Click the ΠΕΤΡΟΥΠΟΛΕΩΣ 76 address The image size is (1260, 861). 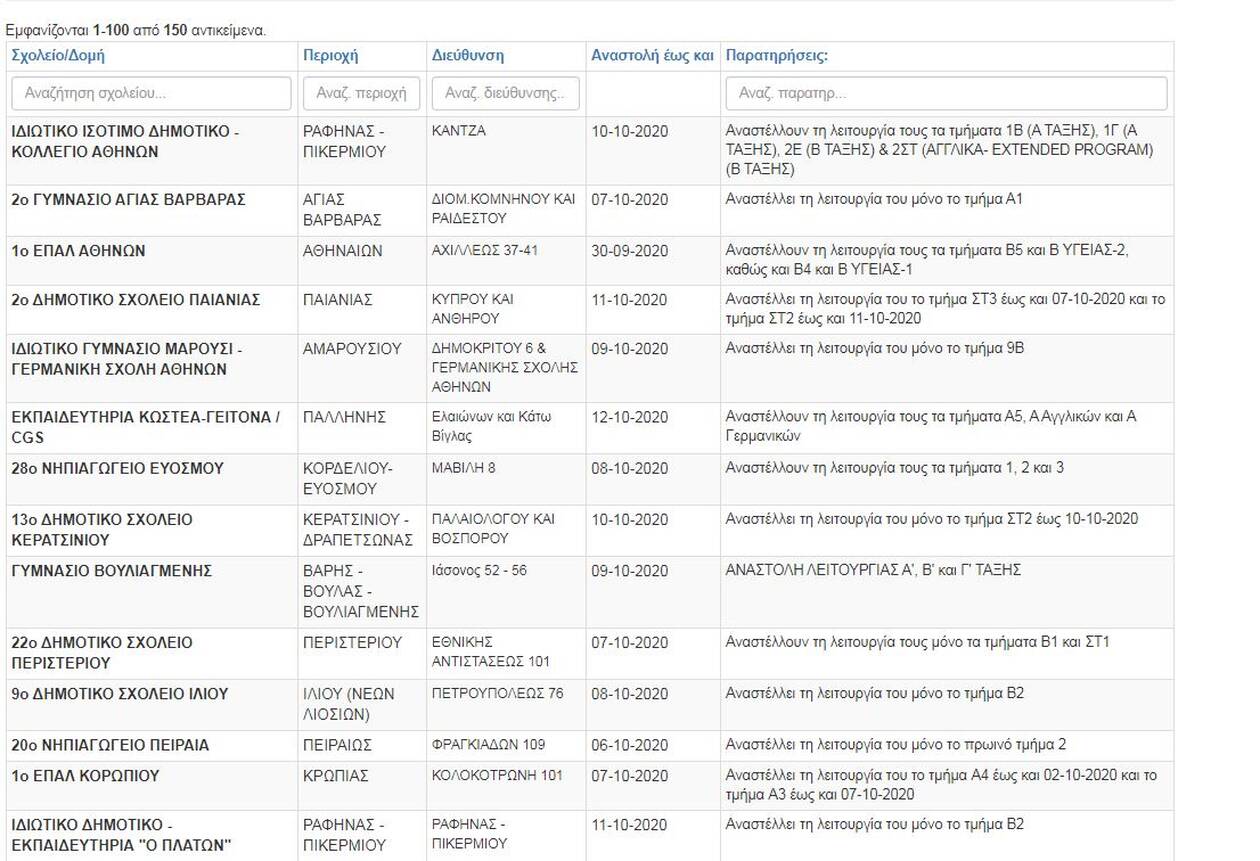coord(498,693)
